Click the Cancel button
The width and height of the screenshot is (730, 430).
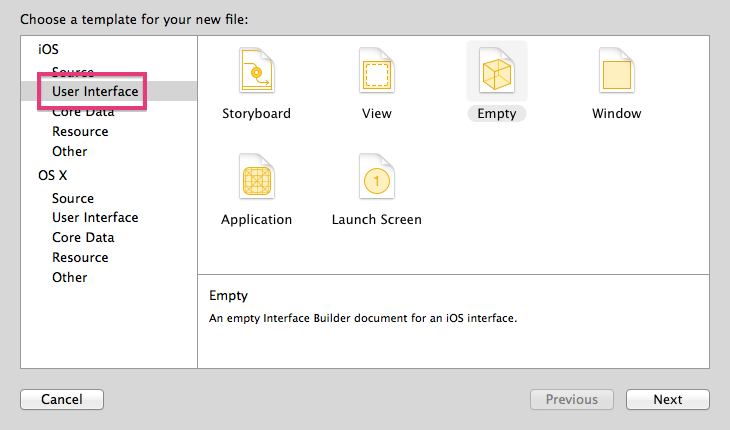click(x=62, y=399)
